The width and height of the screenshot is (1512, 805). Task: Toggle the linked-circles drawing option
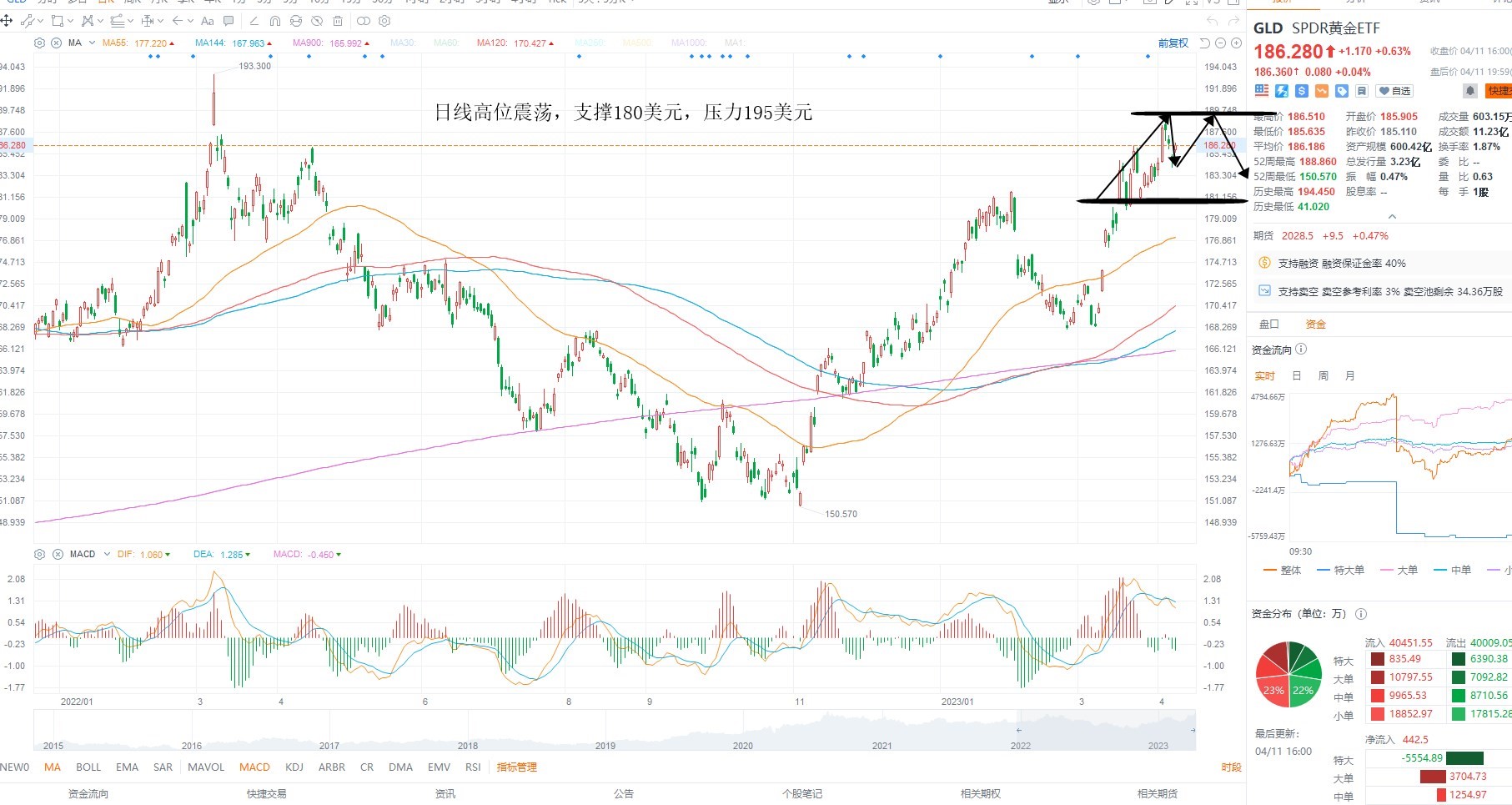pyautogui.click(x=363, y=20)
